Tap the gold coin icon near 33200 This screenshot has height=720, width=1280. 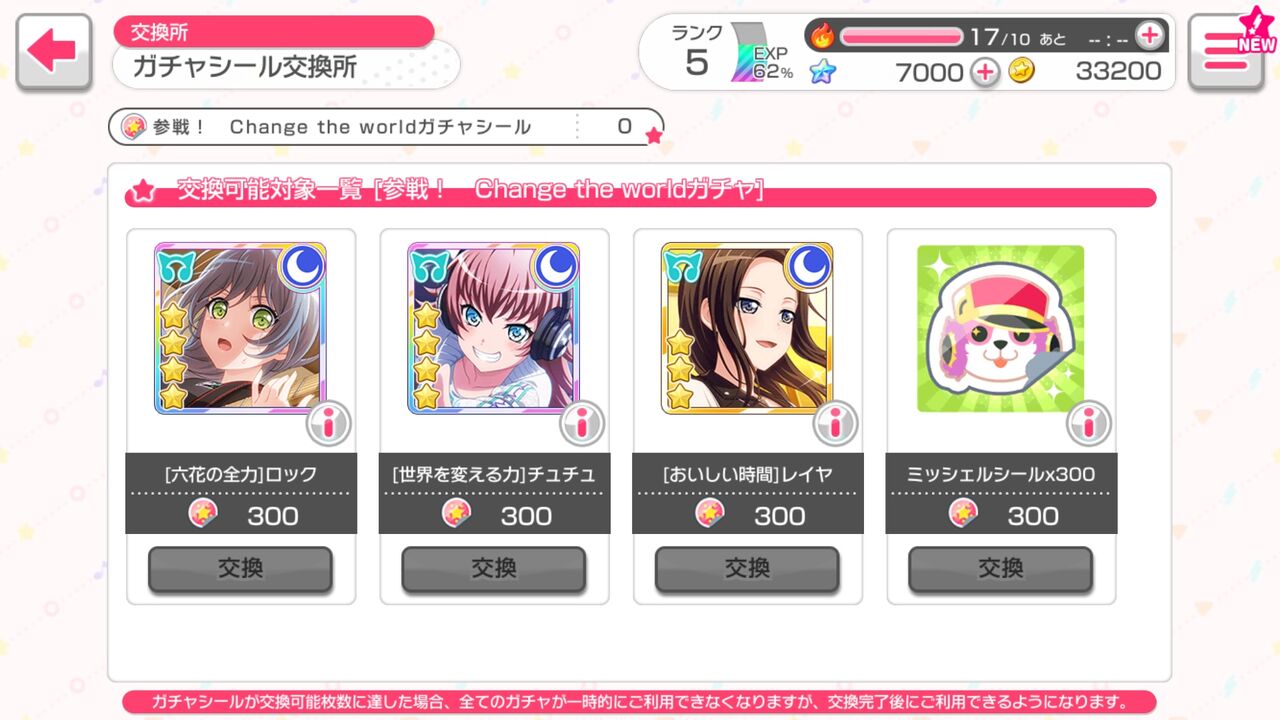pos(1021,71)
